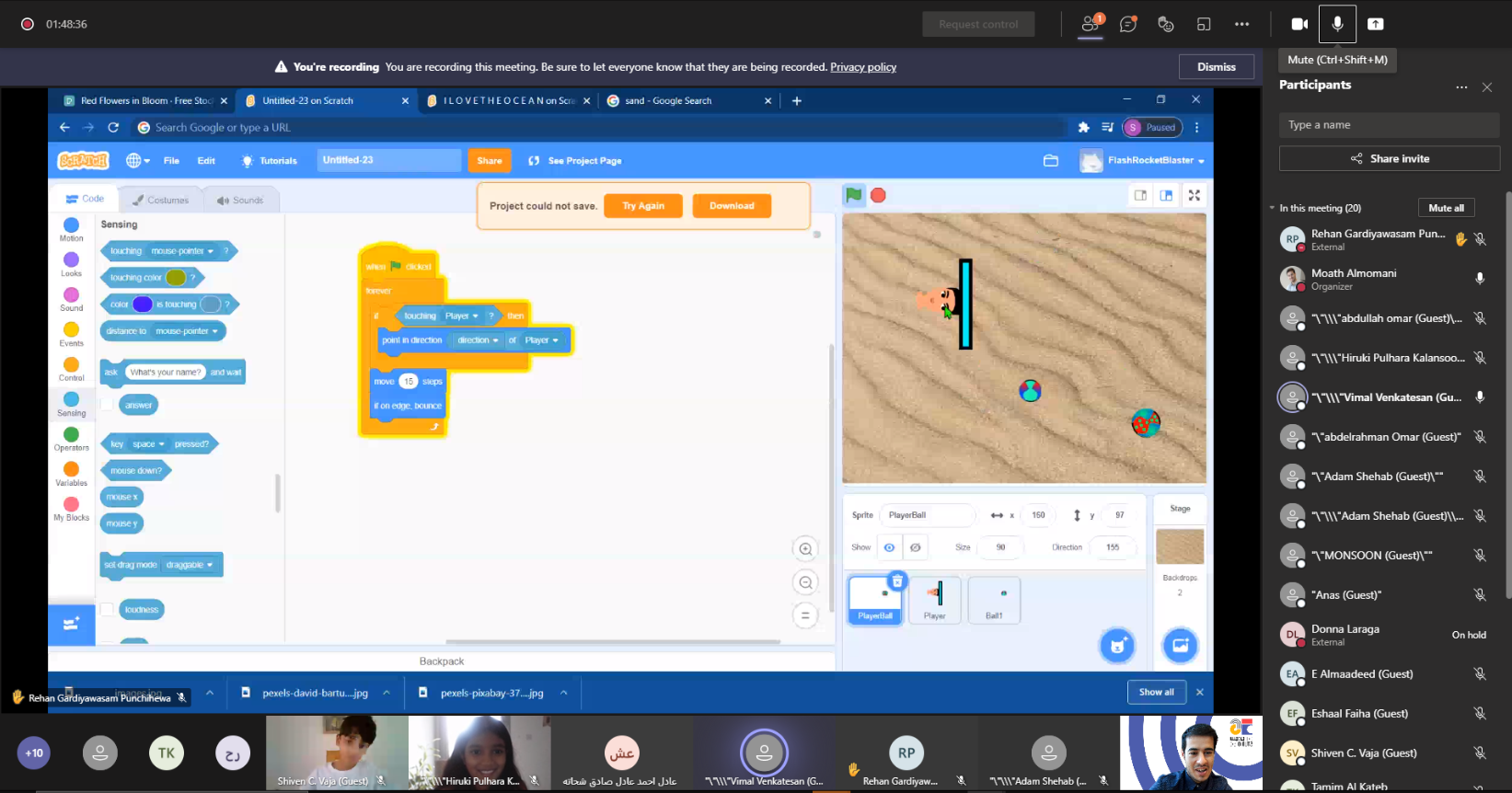Open Teams More actions ellipsis
Image resolution: width=1512 pixels, height=793 pixels.
1241,24
